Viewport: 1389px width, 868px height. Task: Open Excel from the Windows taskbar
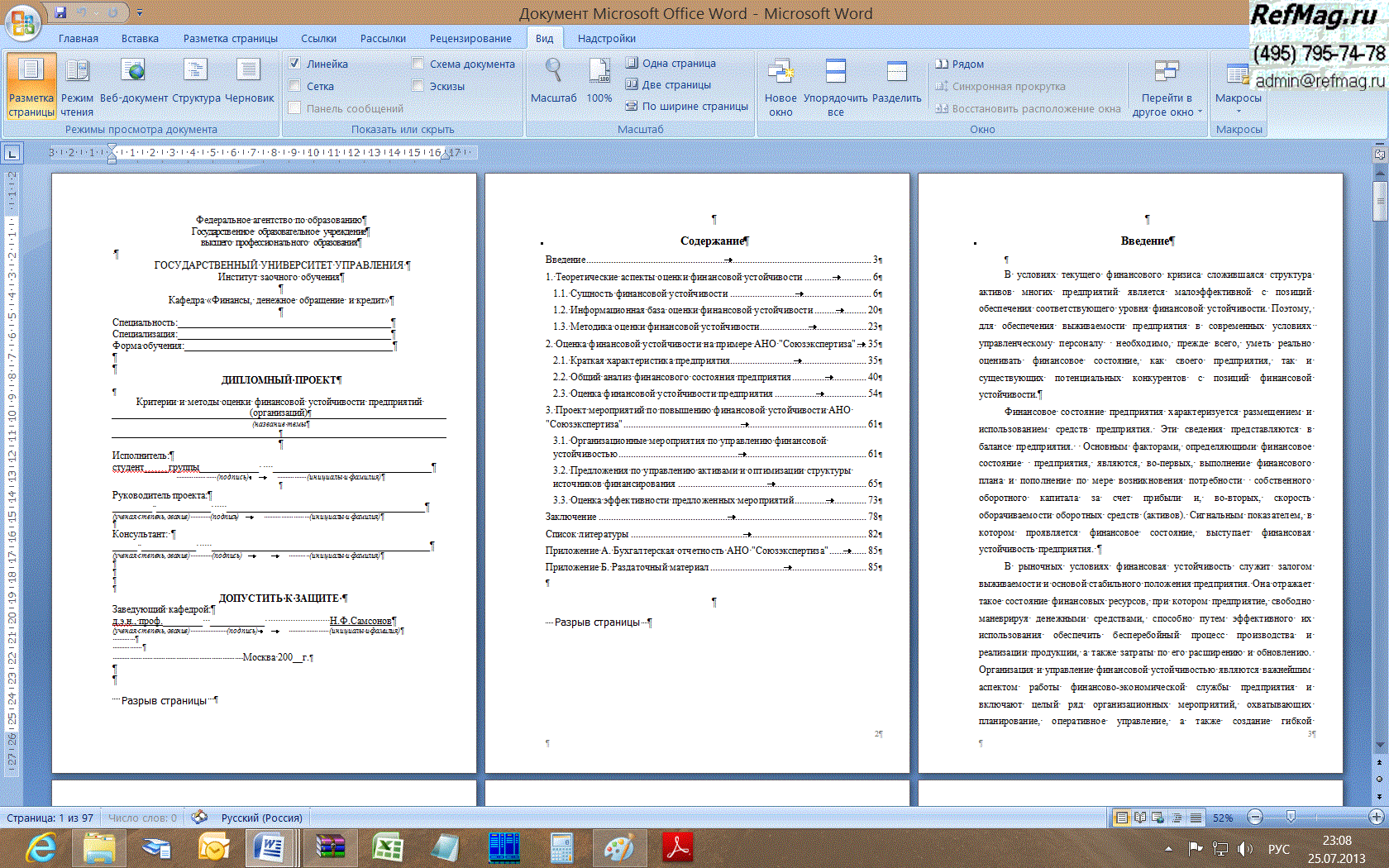387,848
